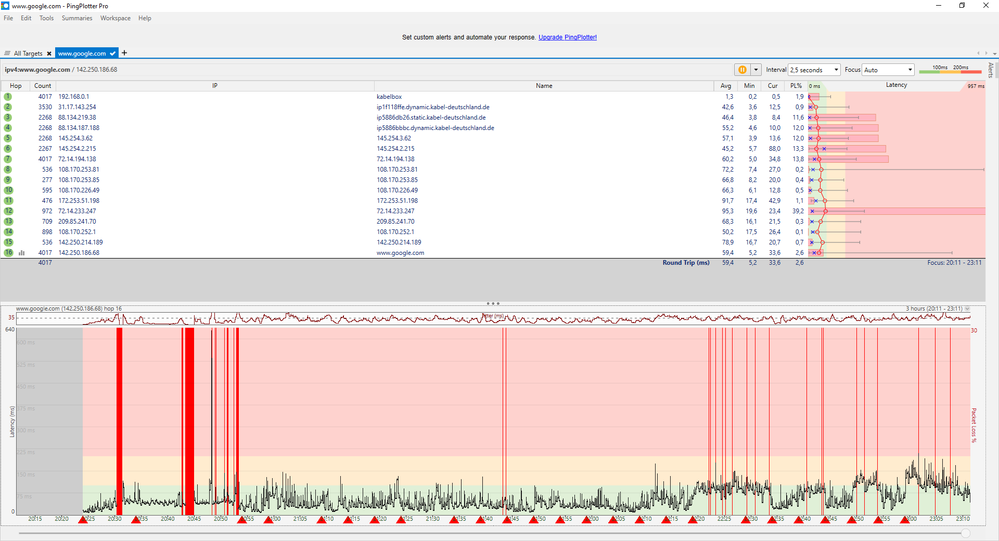Select hop 14 green circle icon

(x=8, y=232)
